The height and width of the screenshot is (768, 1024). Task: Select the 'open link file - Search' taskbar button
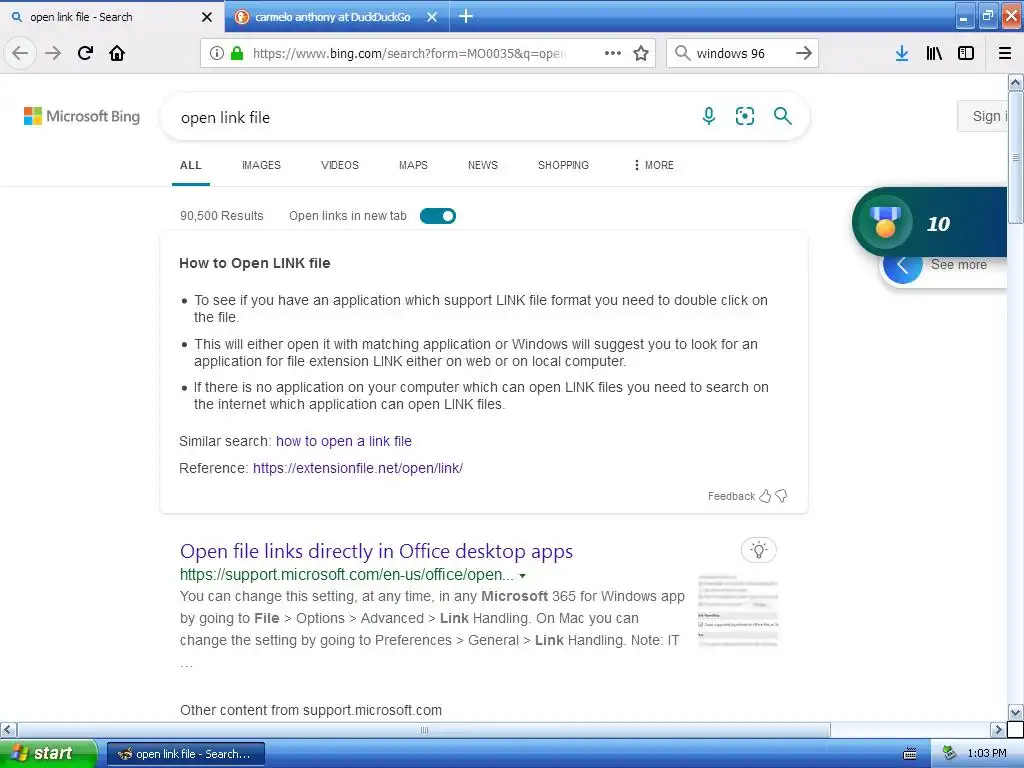[x=185, y=754]
